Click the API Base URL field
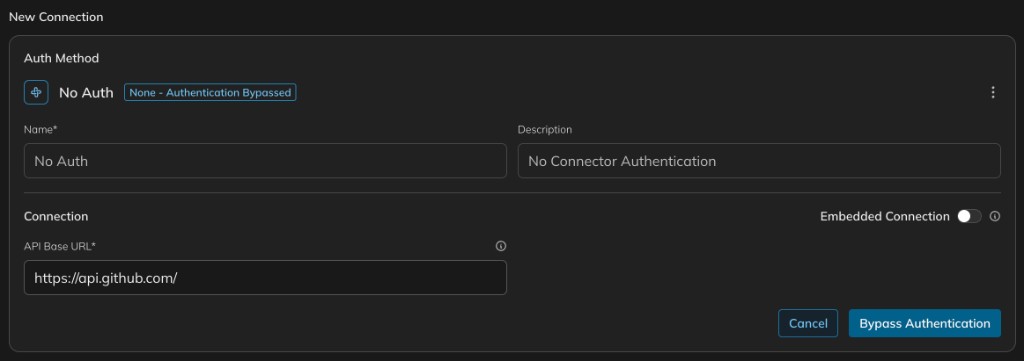The height and width of the screenshot is (361, 1024). [265, 277]
